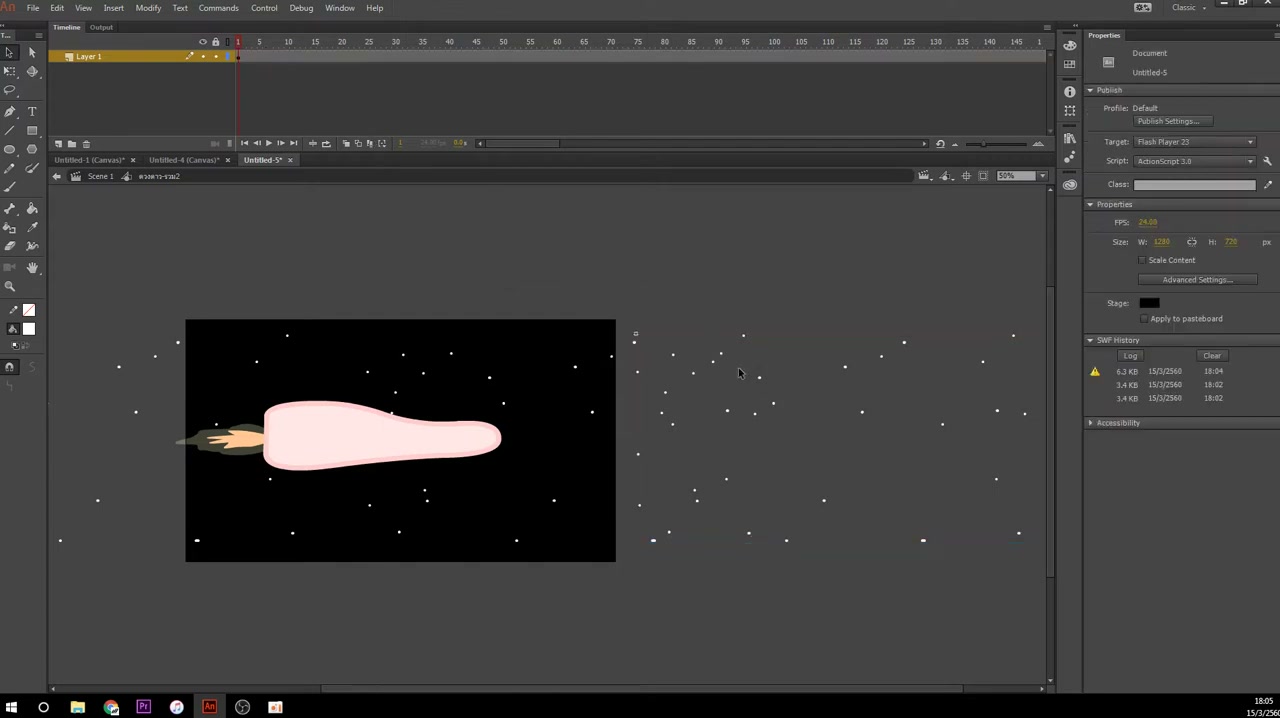Toggle the Loop playback button
This screenshot has width=1280, height=718.
tap(325, 144)
